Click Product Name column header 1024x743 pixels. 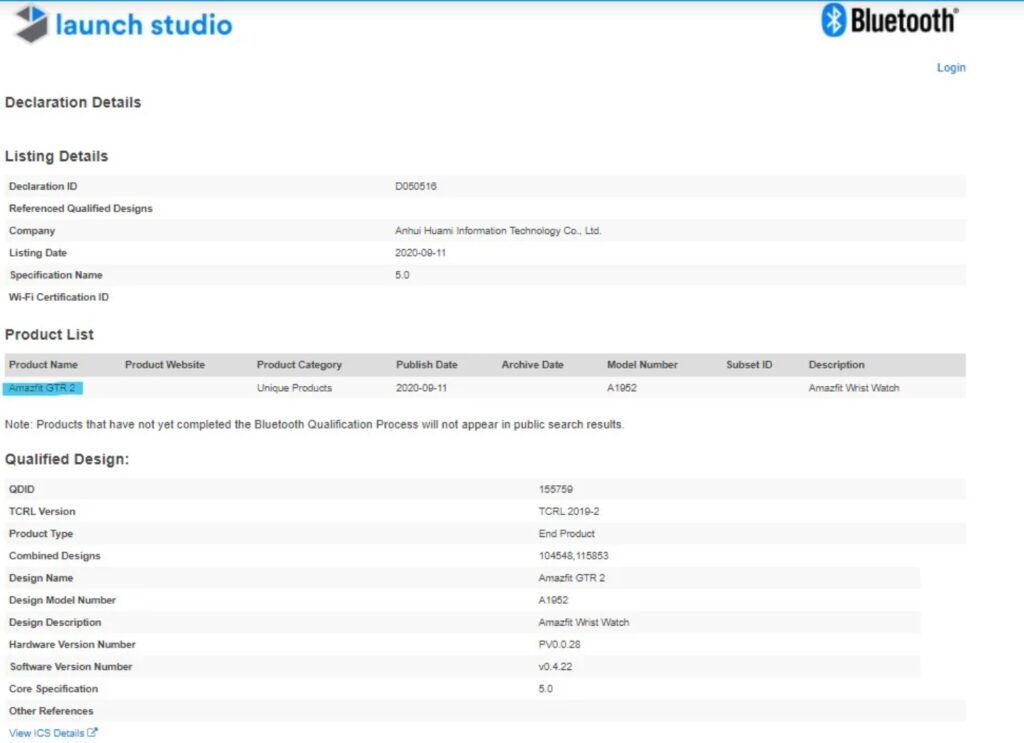tap(43, 364)
